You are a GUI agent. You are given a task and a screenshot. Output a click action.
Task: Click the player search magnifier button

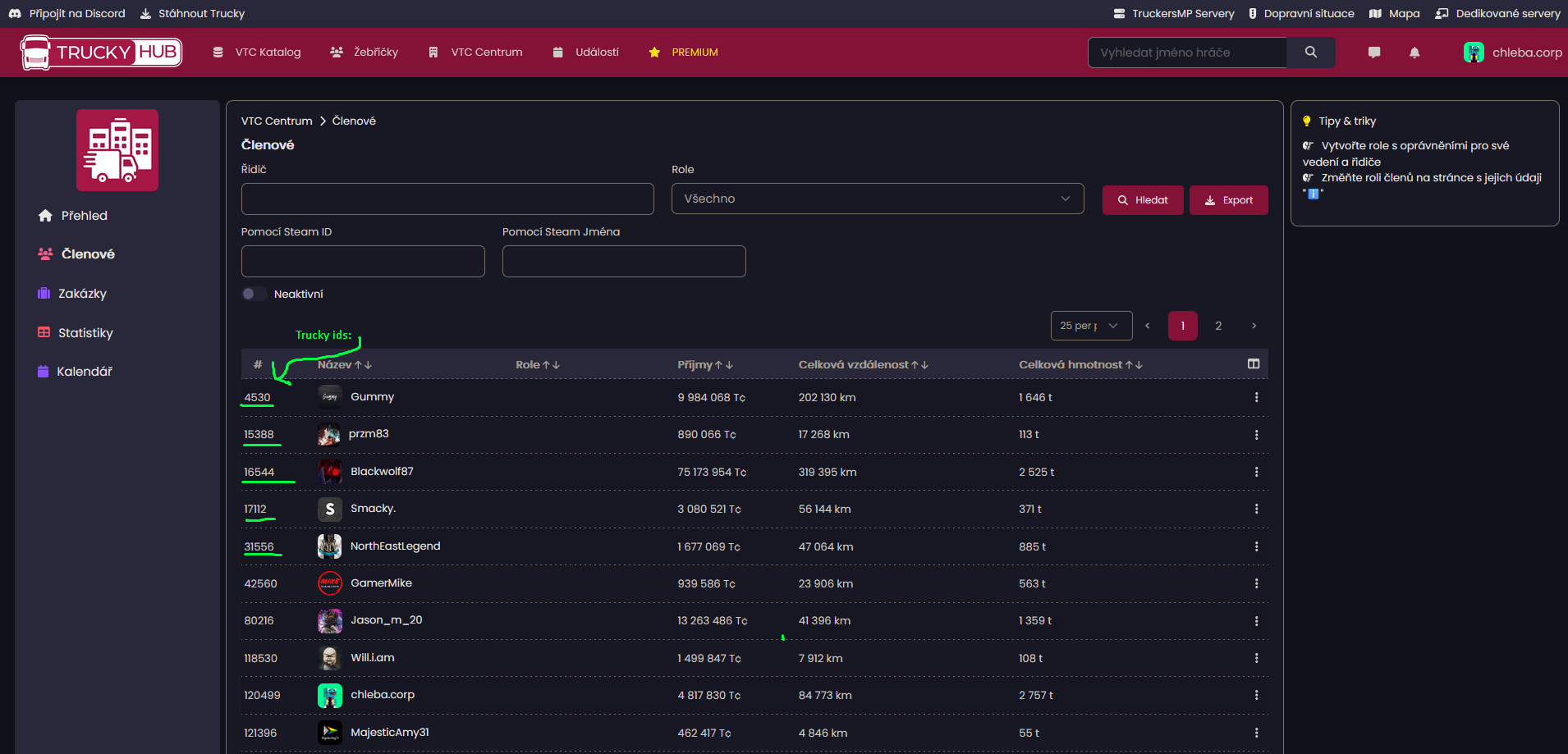pos(1310,53)
